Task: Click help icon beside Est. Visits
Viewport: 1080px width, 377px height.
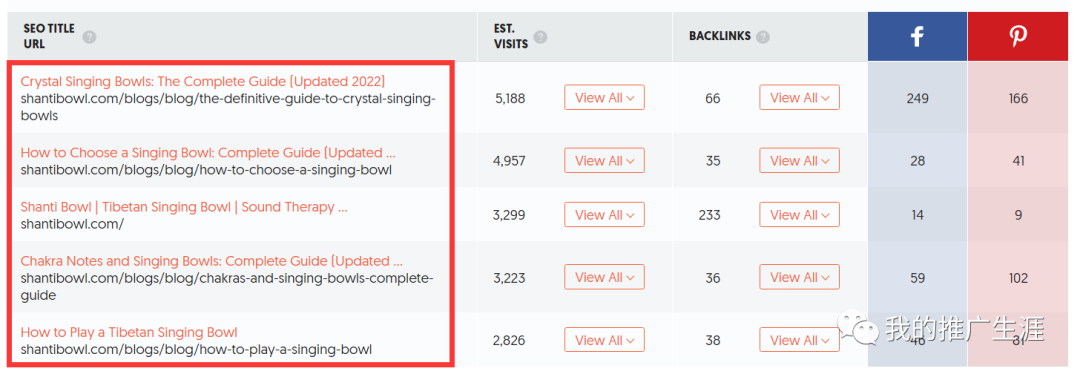Action: [541, 37]
